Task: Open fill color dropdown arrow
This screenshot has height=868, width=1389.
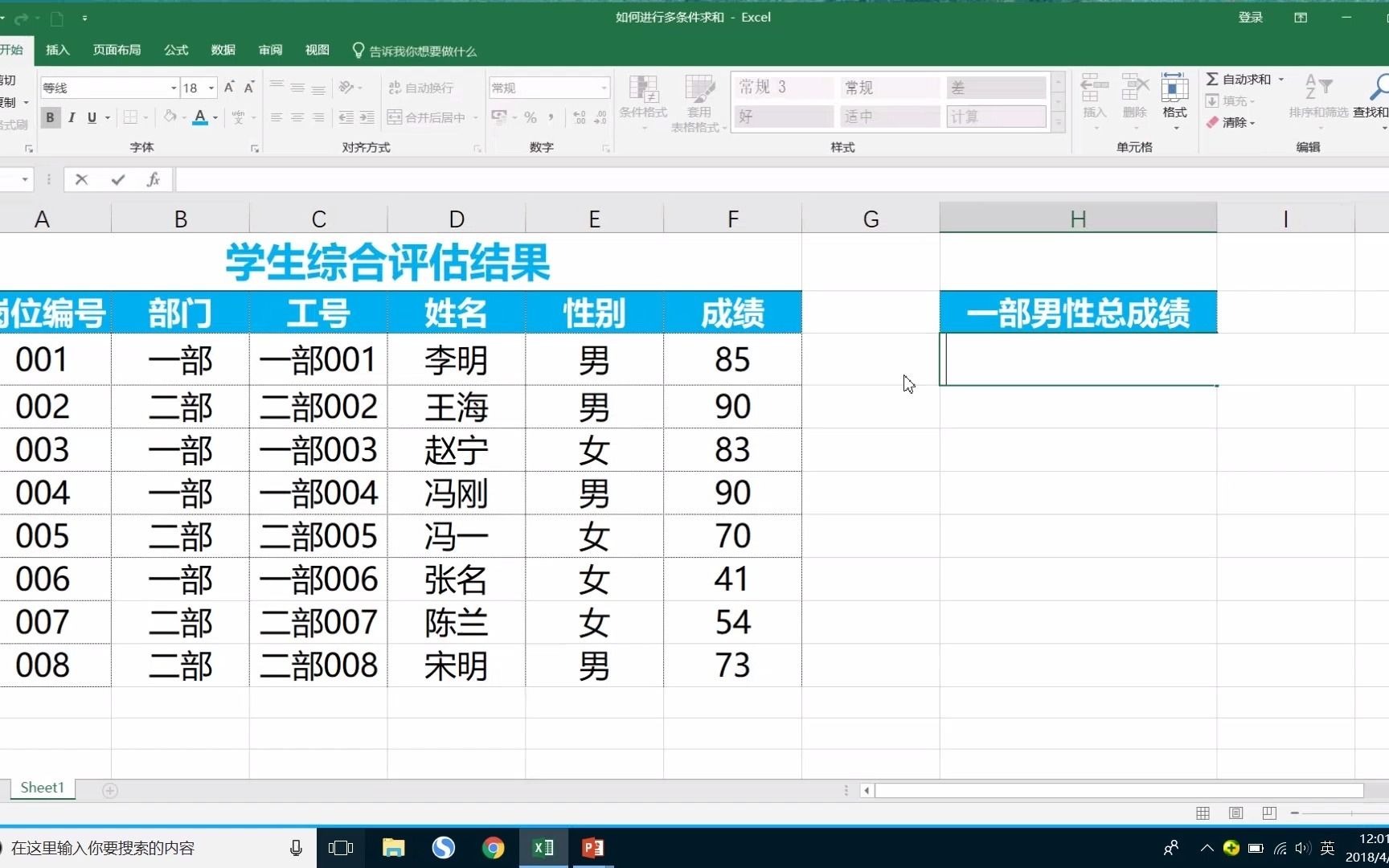Action: tap(184, 117)
